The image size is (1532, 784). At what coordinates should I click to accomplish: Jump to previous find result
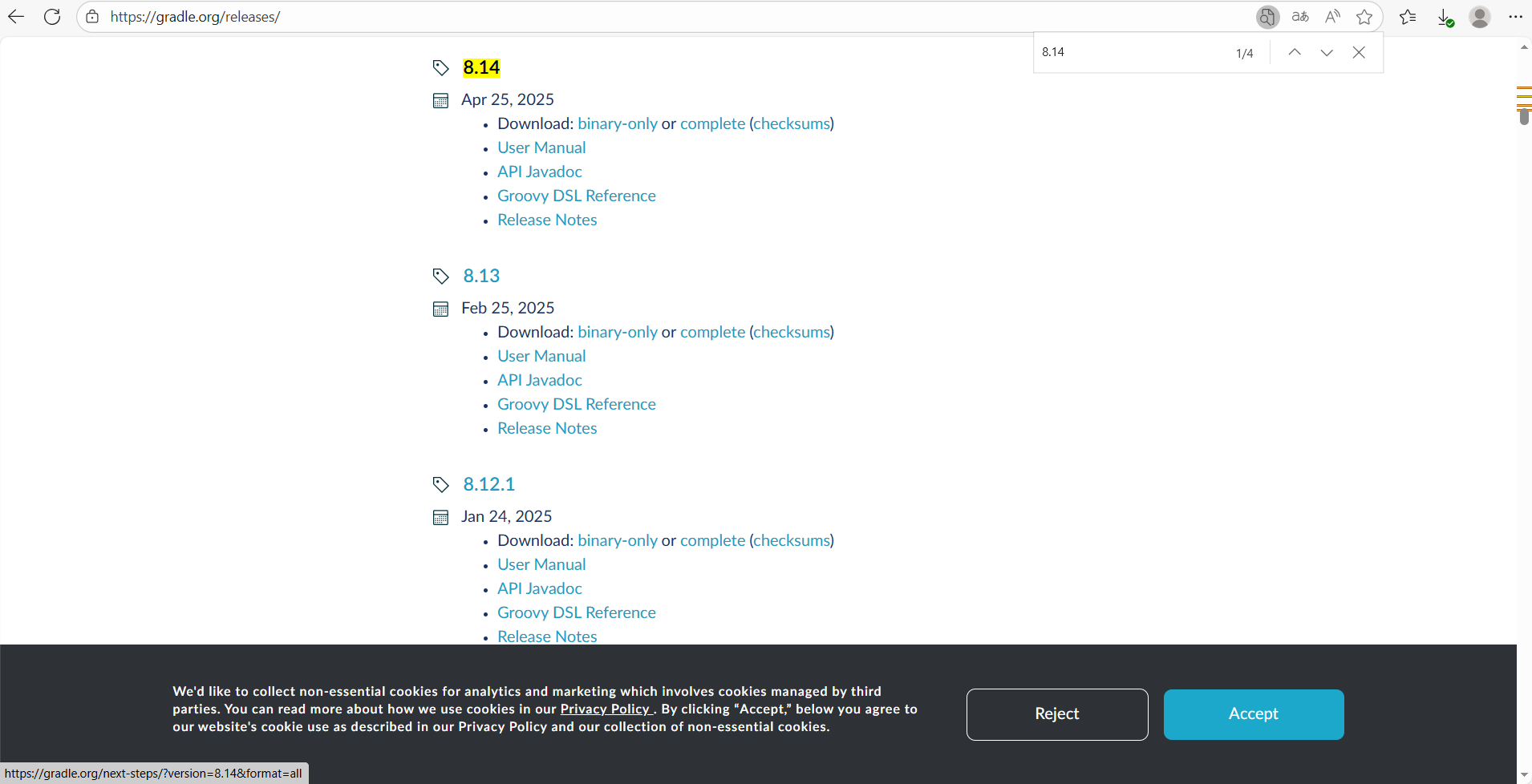point(1295,52)
